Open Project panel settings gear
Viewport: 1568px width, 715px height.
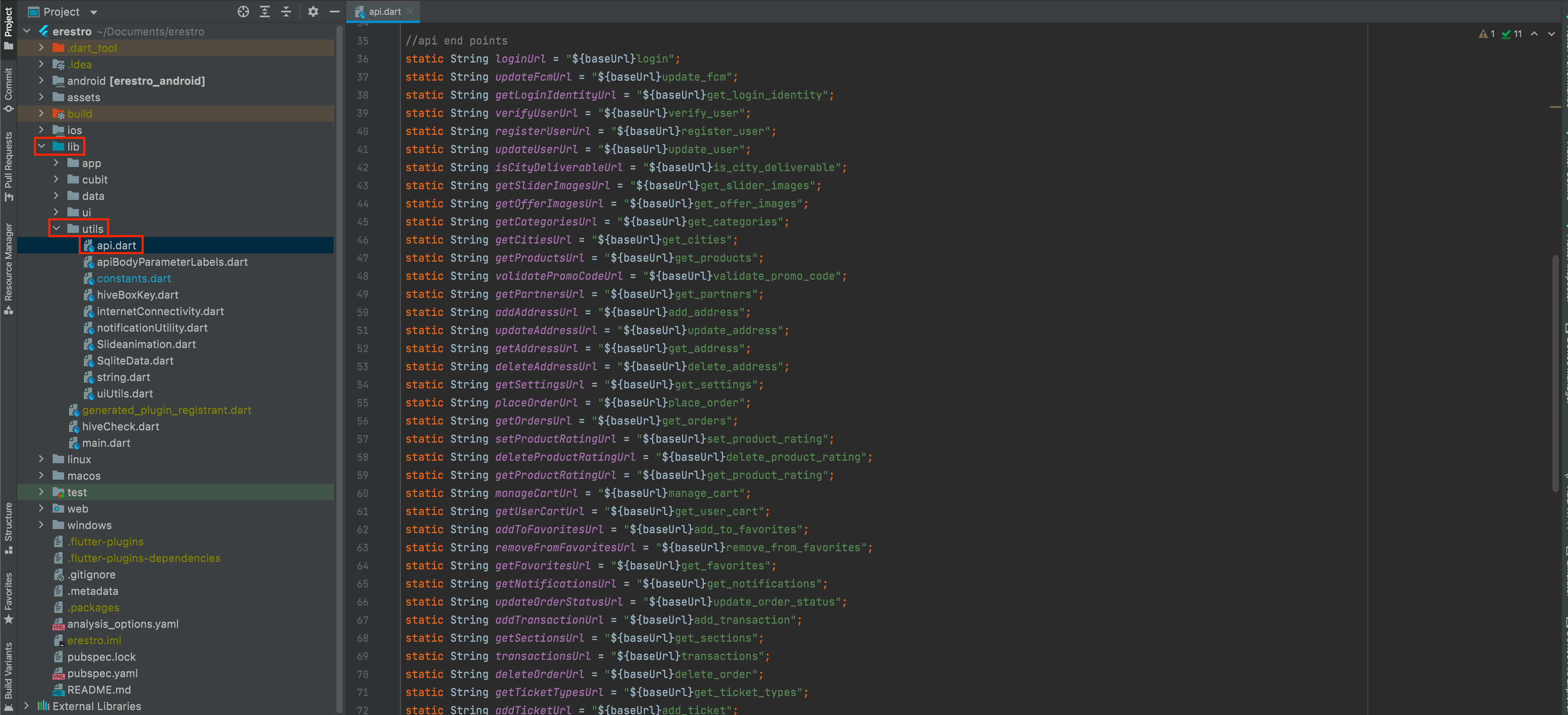[x=313, y=12]
